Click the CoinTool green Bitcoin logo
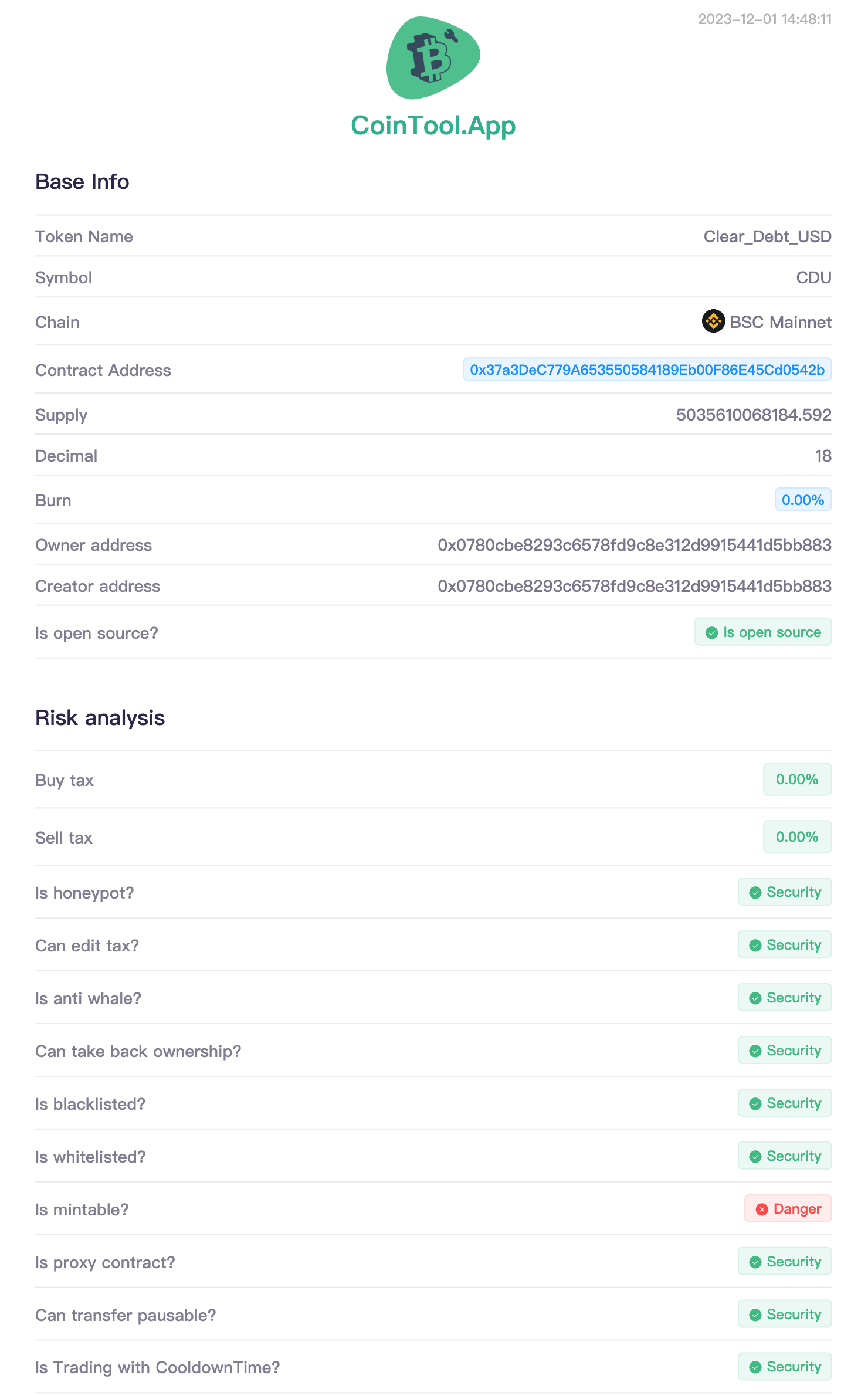The height and width of the screenshot is (1399, 868). [x=433, y=57]
